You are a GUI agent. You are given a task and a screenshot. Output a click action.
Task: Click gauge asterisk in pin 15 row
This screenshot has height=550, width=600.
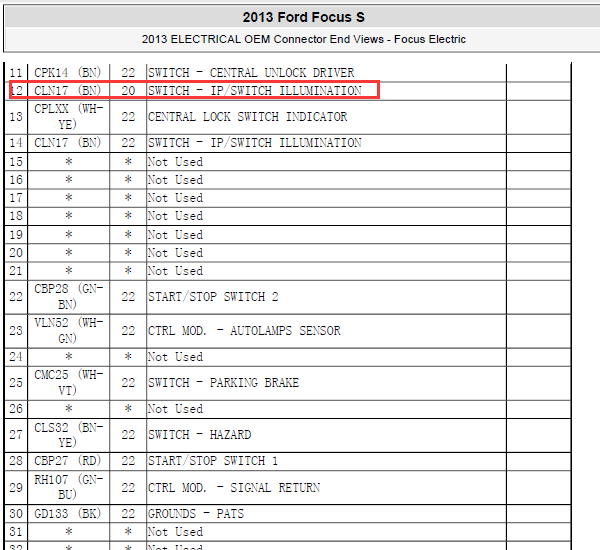point(128,162)
